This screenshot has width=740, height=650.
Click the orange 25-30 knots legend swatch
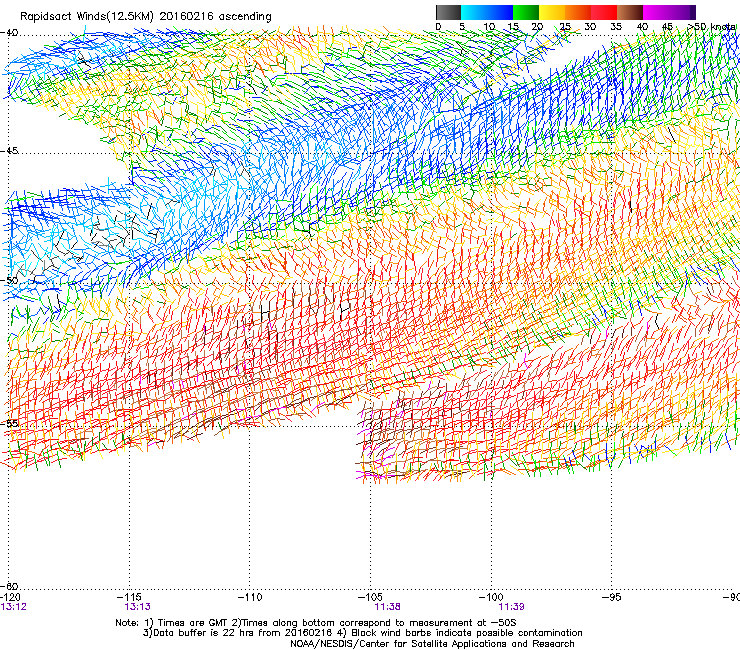(x=578, y=12)
